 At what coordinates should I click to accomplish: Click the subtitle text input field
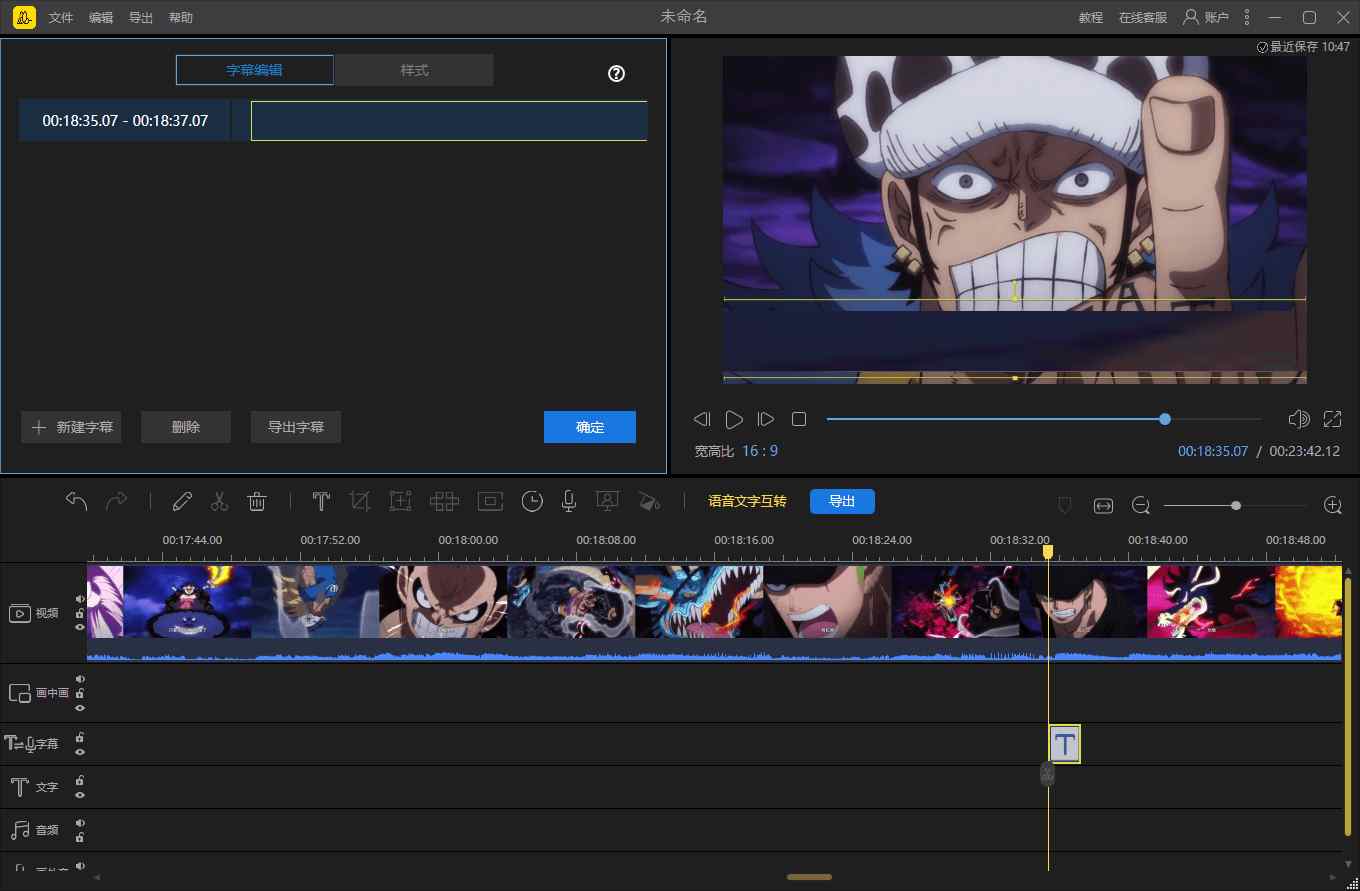pos(449,121)
